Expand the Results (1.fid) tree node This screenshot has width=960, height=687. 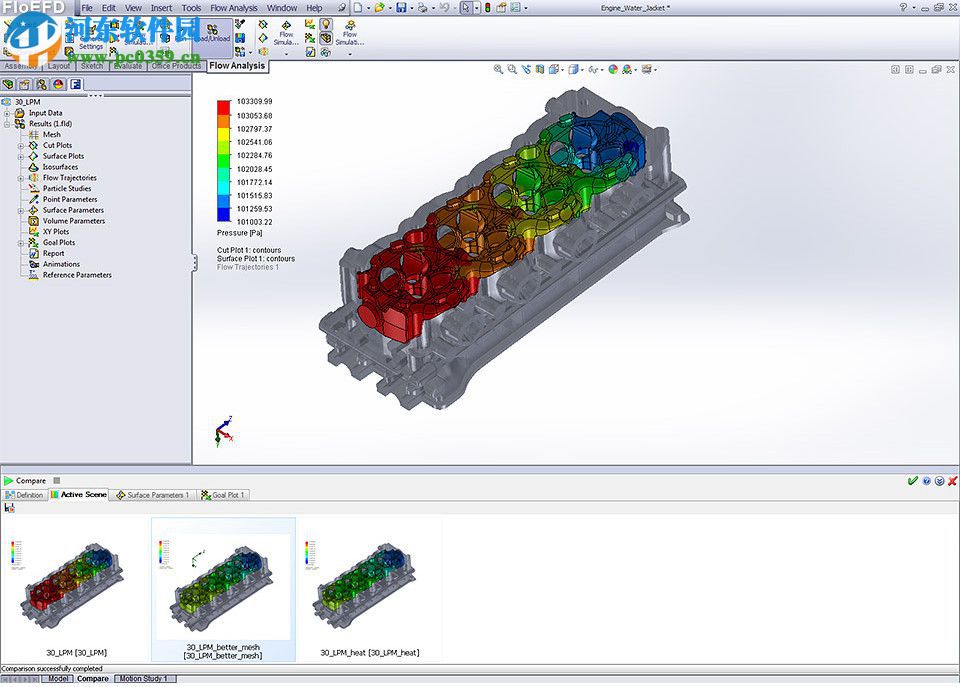click(7, 122)
